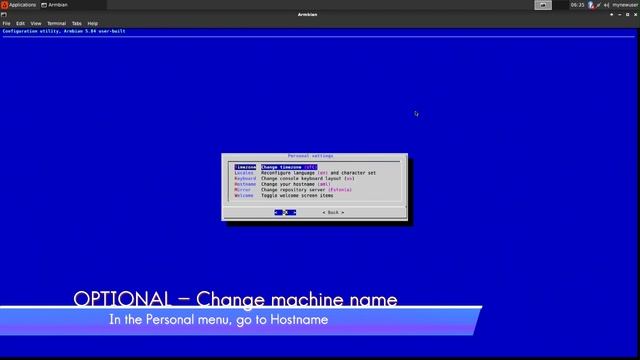Open the View menu
640x360 pixels.
[36, 24]
